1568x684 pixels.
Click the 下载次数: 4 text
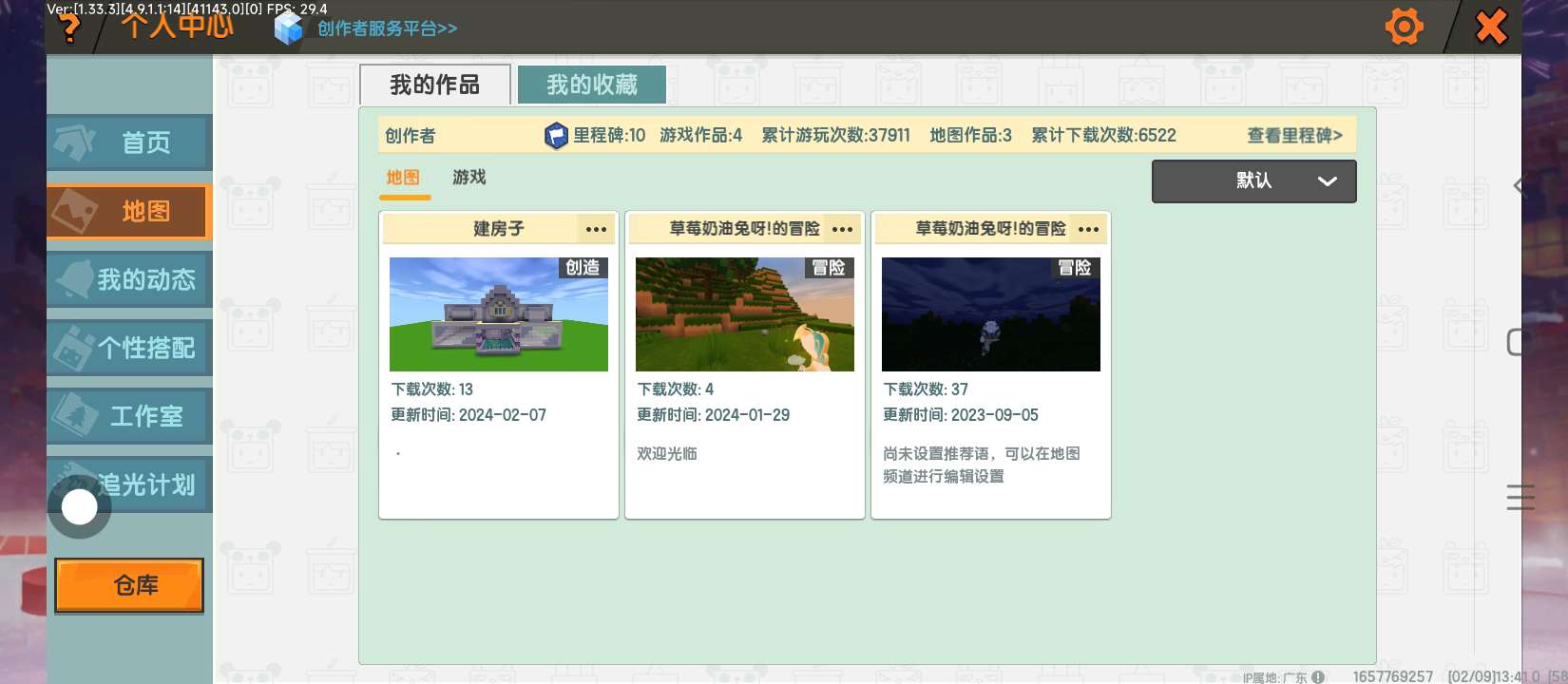(x=676, y=389)
